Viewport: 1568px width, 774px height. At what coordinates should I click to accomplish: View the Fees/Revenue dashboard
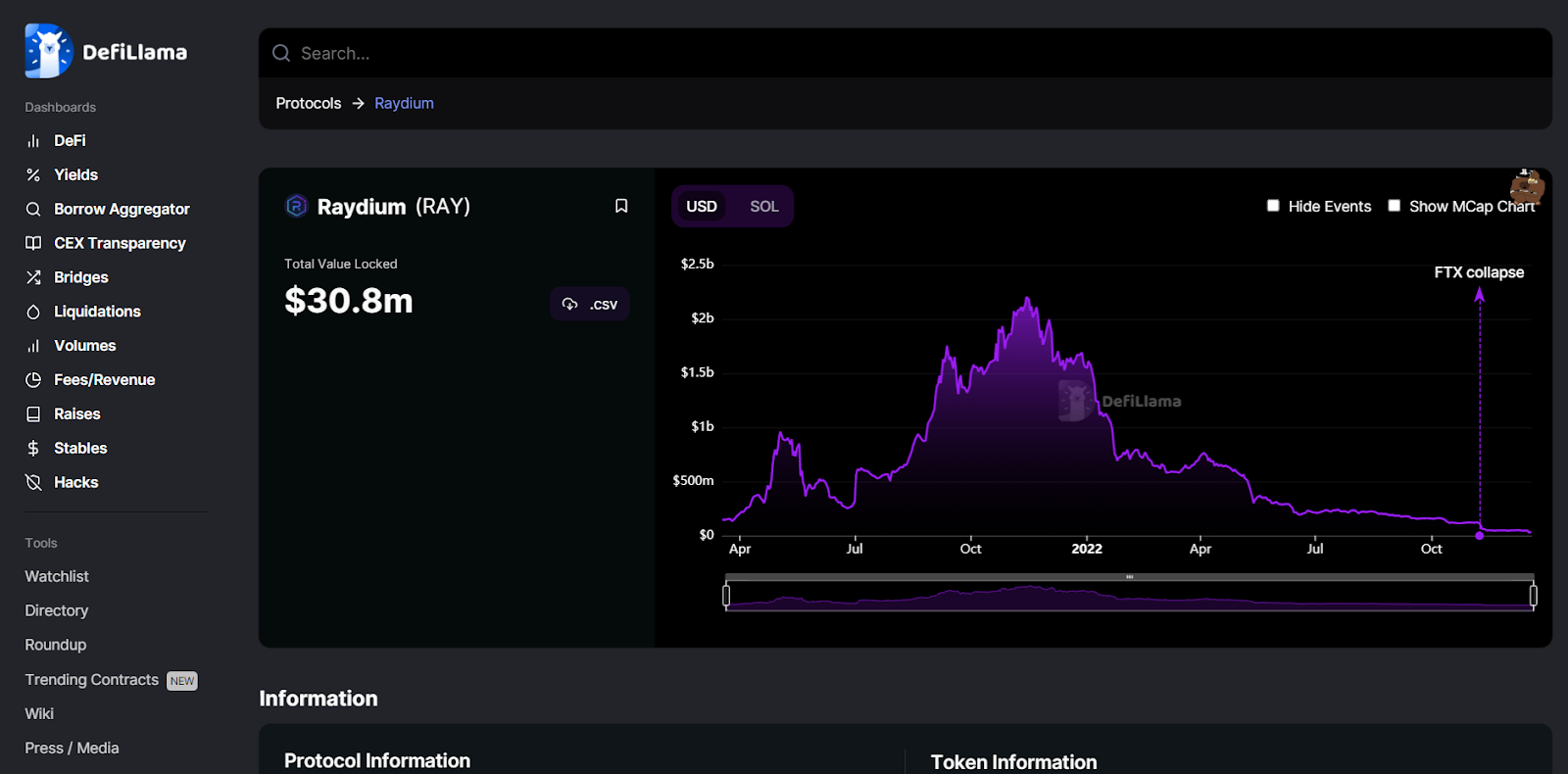point(105,380)
